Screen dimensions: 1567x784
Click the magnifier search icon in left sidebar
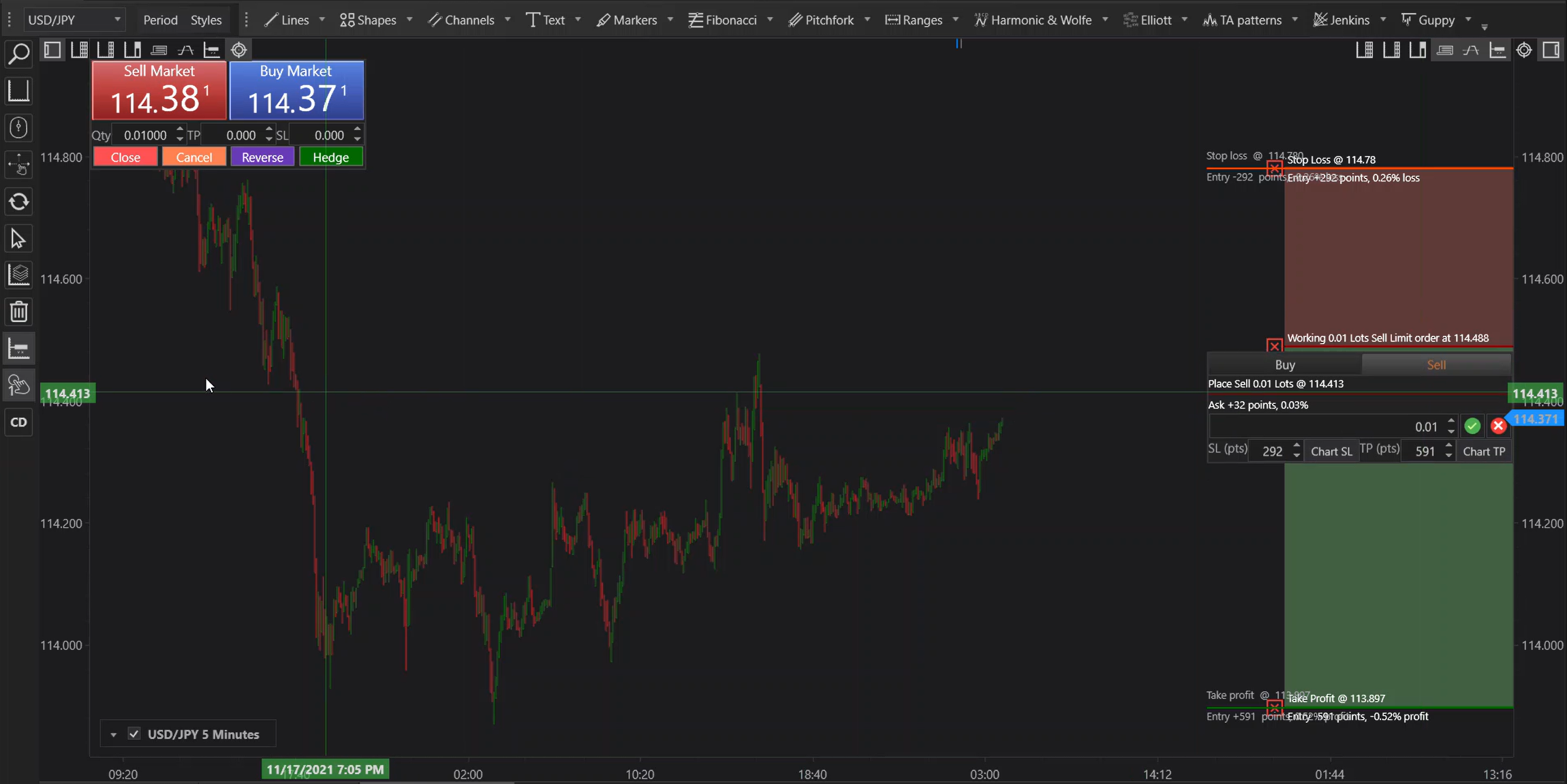pyautogui.click(x=18, y=54)
